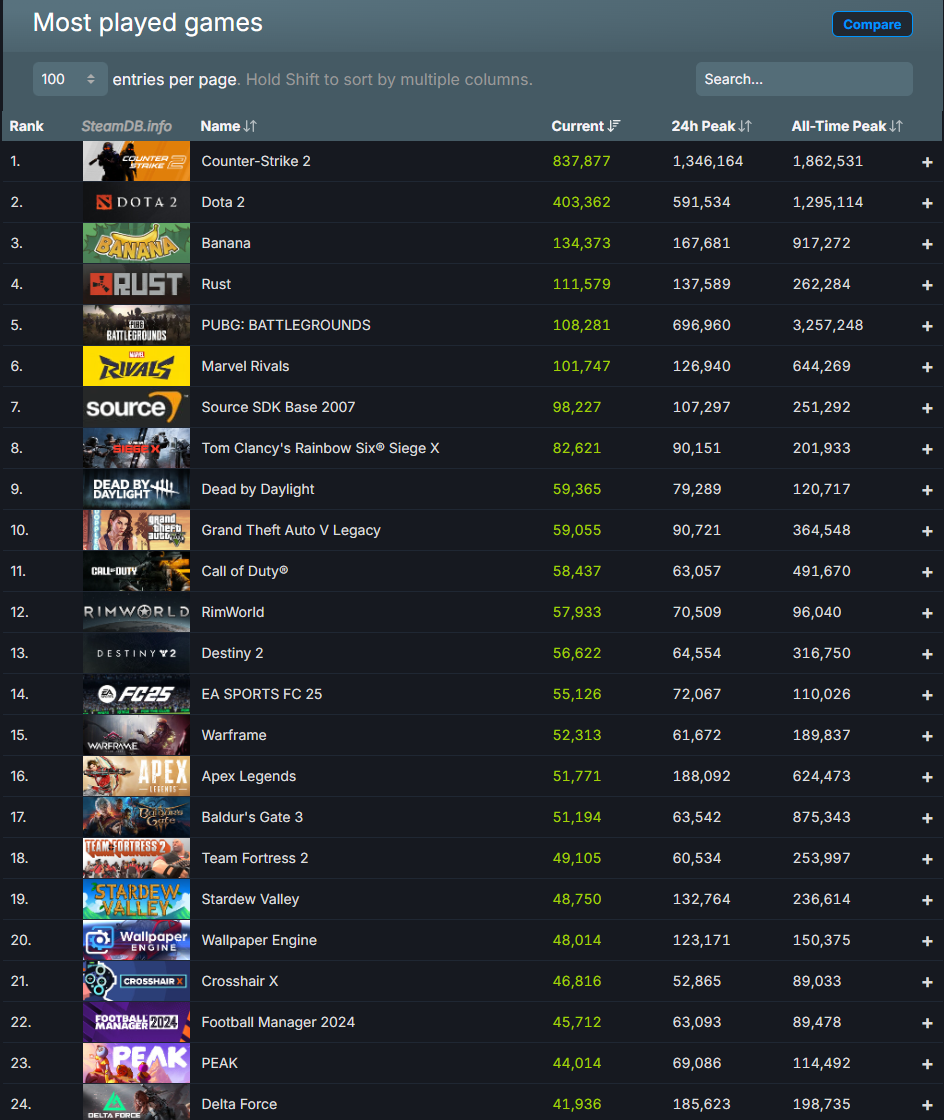
Task: Open the Counter-Strike 2 name link
Action: 256,161
